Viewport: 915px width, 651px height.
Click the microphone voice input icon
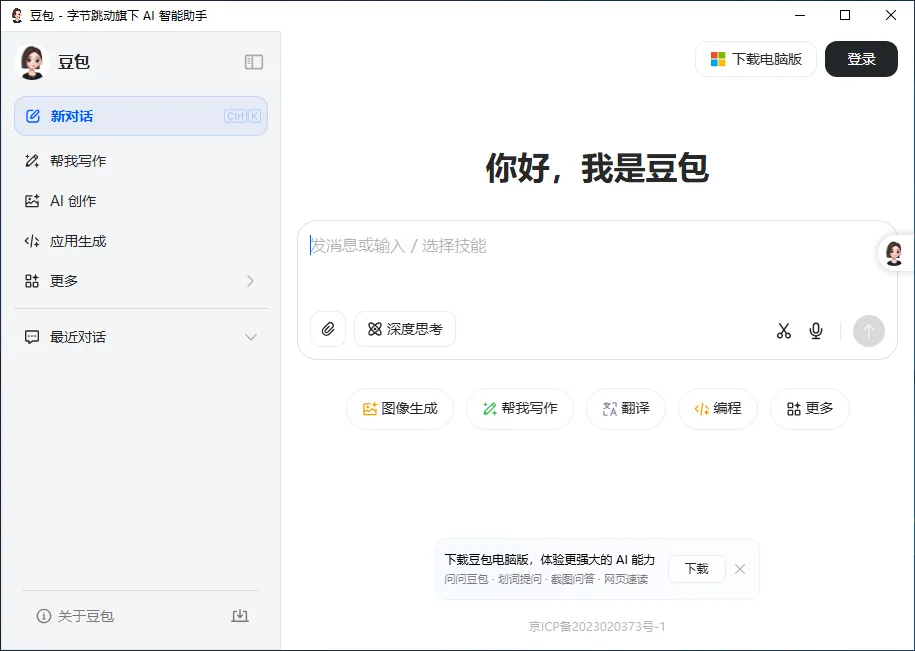coord(816,331)
